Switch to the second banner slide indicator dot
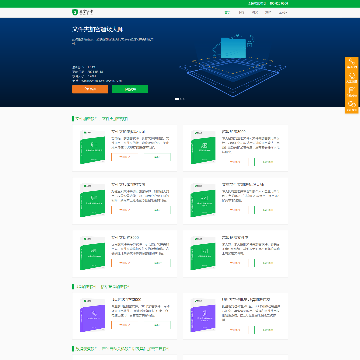Image resolution: width=360 pixels, height=360 pixels. 182,99
